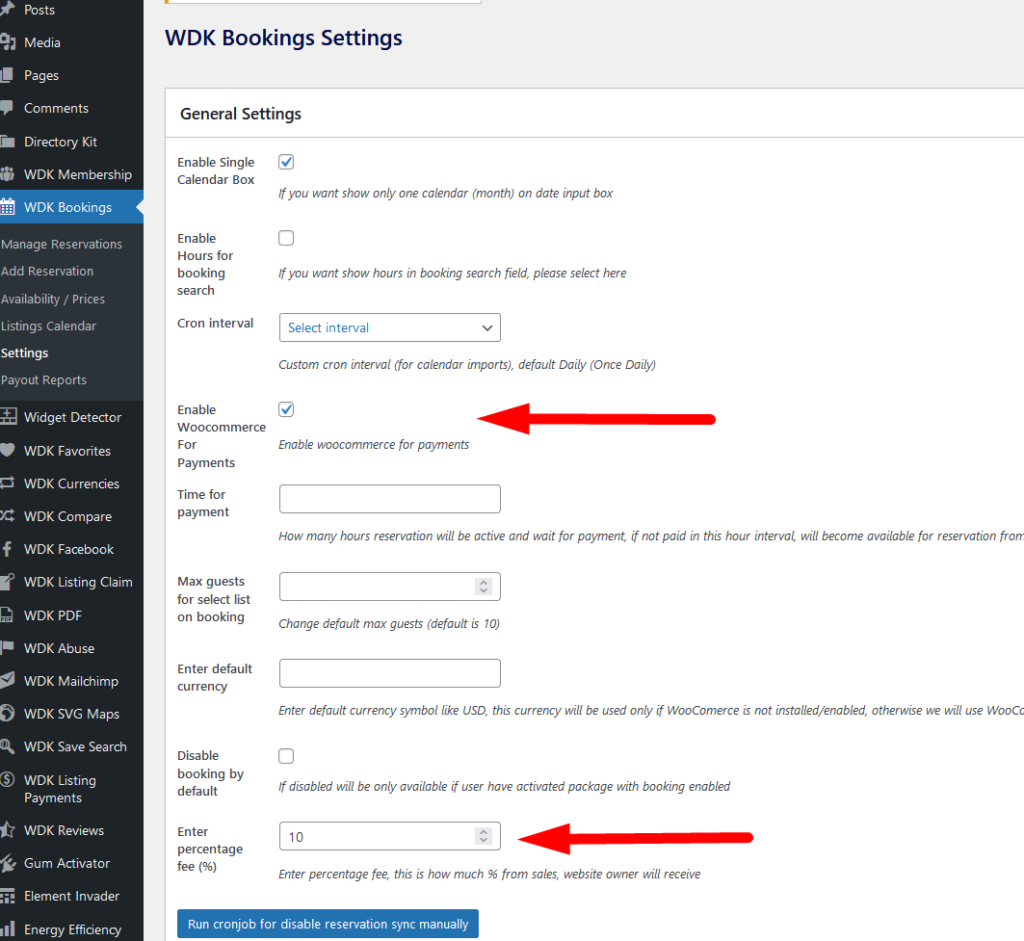Click the WDK Favorites heart icon
Image resolution: width=1024 pixels, height=941 pixels.
[x=7, y=450]
